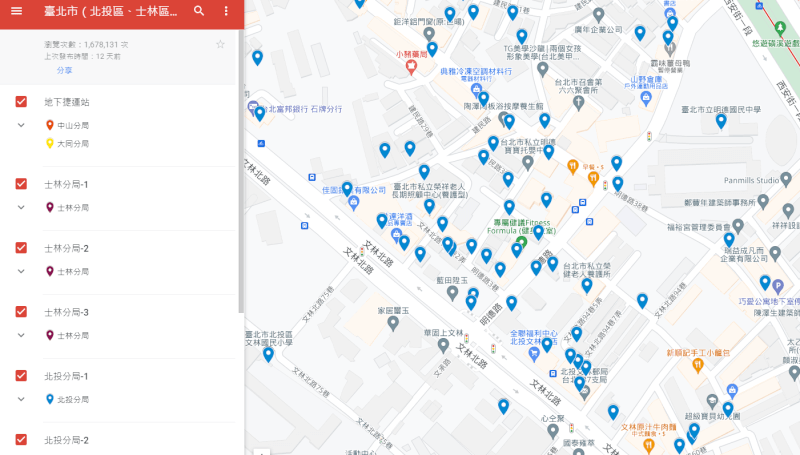Click the 新順記手工小籠包 restaurant marker
This screenshot has width=800, height=455.
pos(698,365)
